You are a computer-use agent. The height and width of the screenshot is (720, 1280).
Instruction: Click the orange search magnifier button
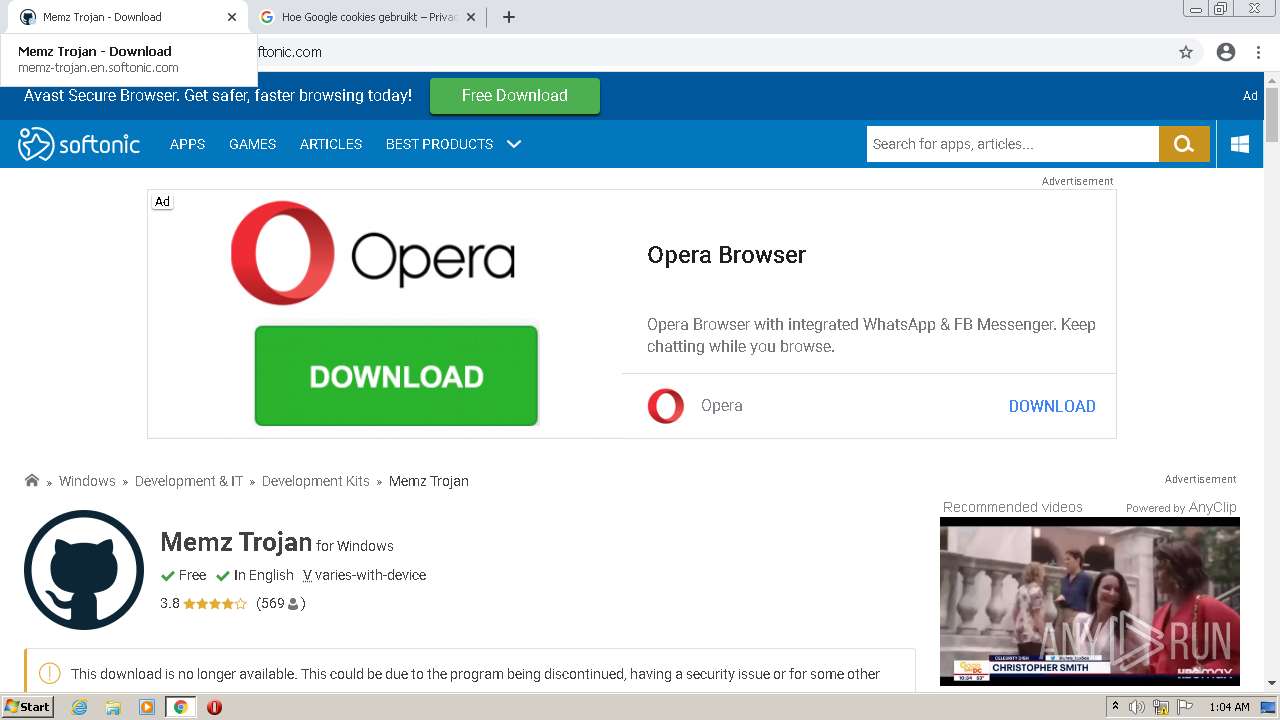[x=1184, y=144]
